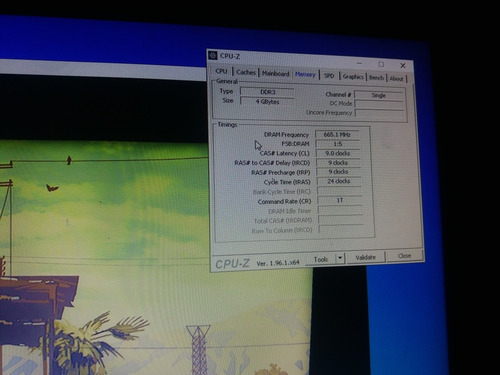View the About tab
This screenshot has width=500, height=375.
point(396,79)
